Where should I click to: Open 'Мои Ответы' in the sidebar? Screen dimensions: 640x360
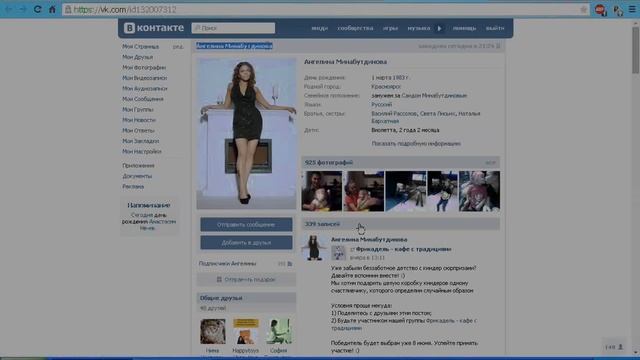coord(138,131)
